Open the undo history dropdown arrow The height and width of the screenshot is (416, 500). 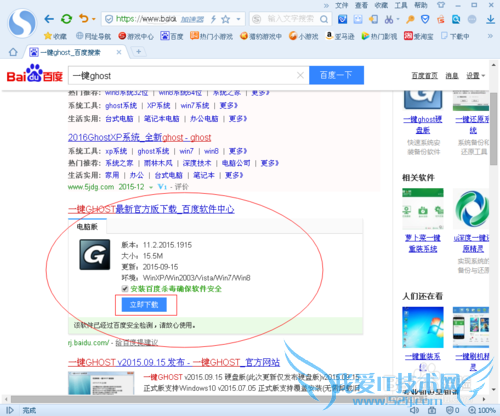point(94,19)
